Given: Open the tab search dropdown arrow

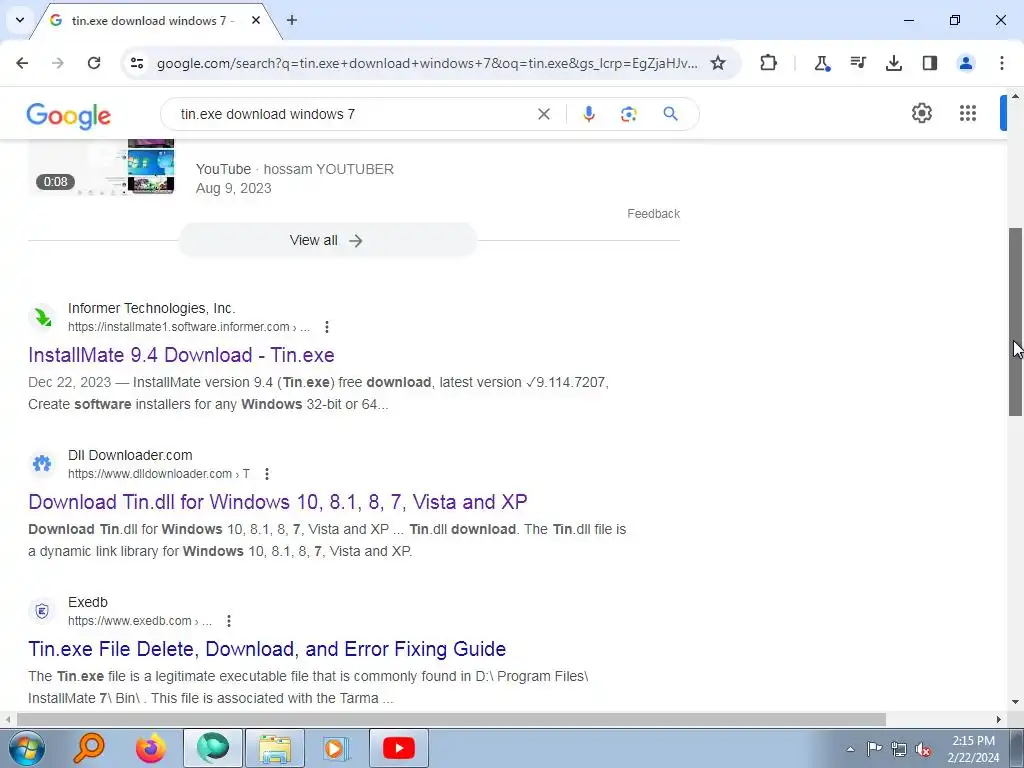Looking at the screenshot, I should pos(20,20).
